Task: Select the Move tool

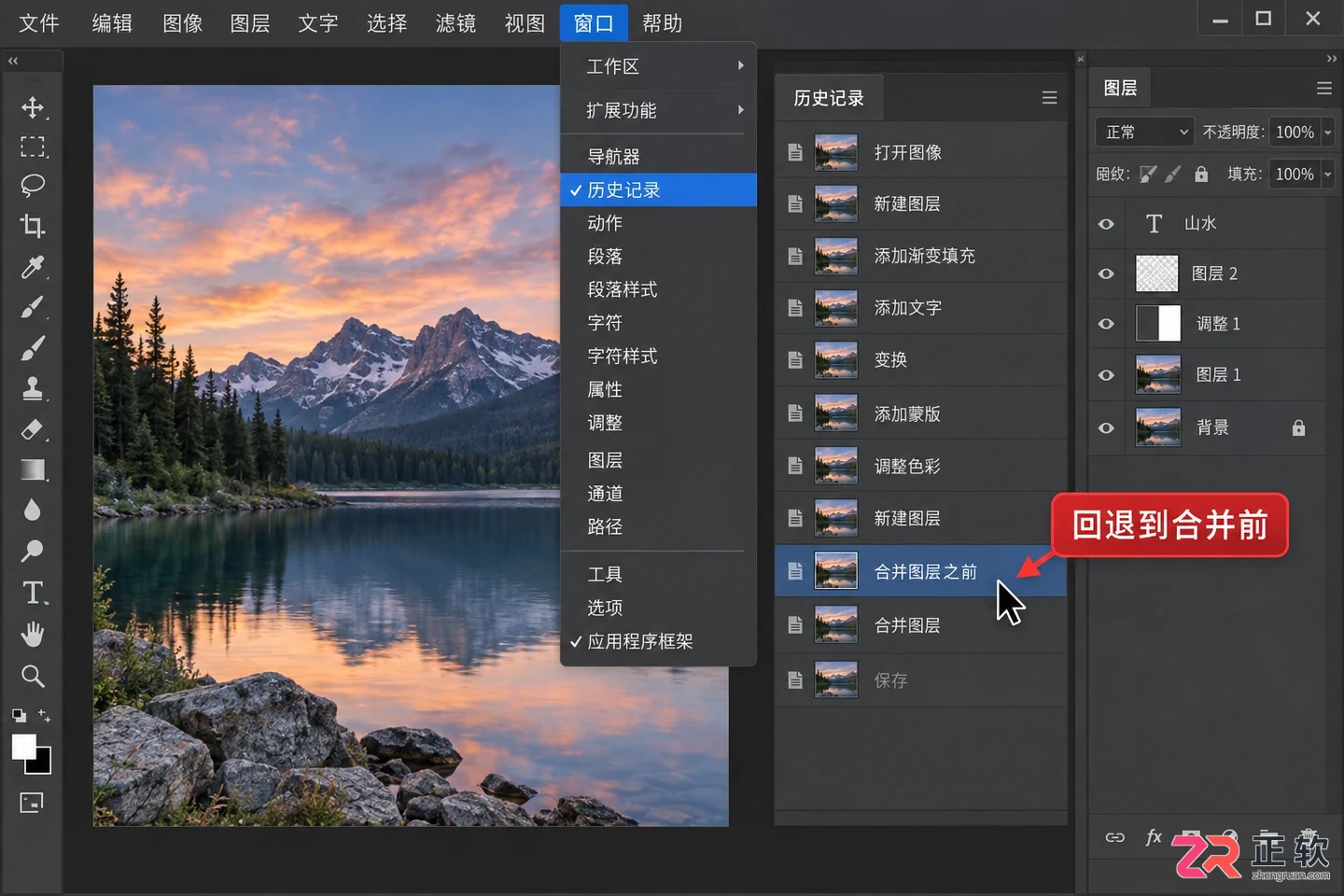Action: [33, 107]
